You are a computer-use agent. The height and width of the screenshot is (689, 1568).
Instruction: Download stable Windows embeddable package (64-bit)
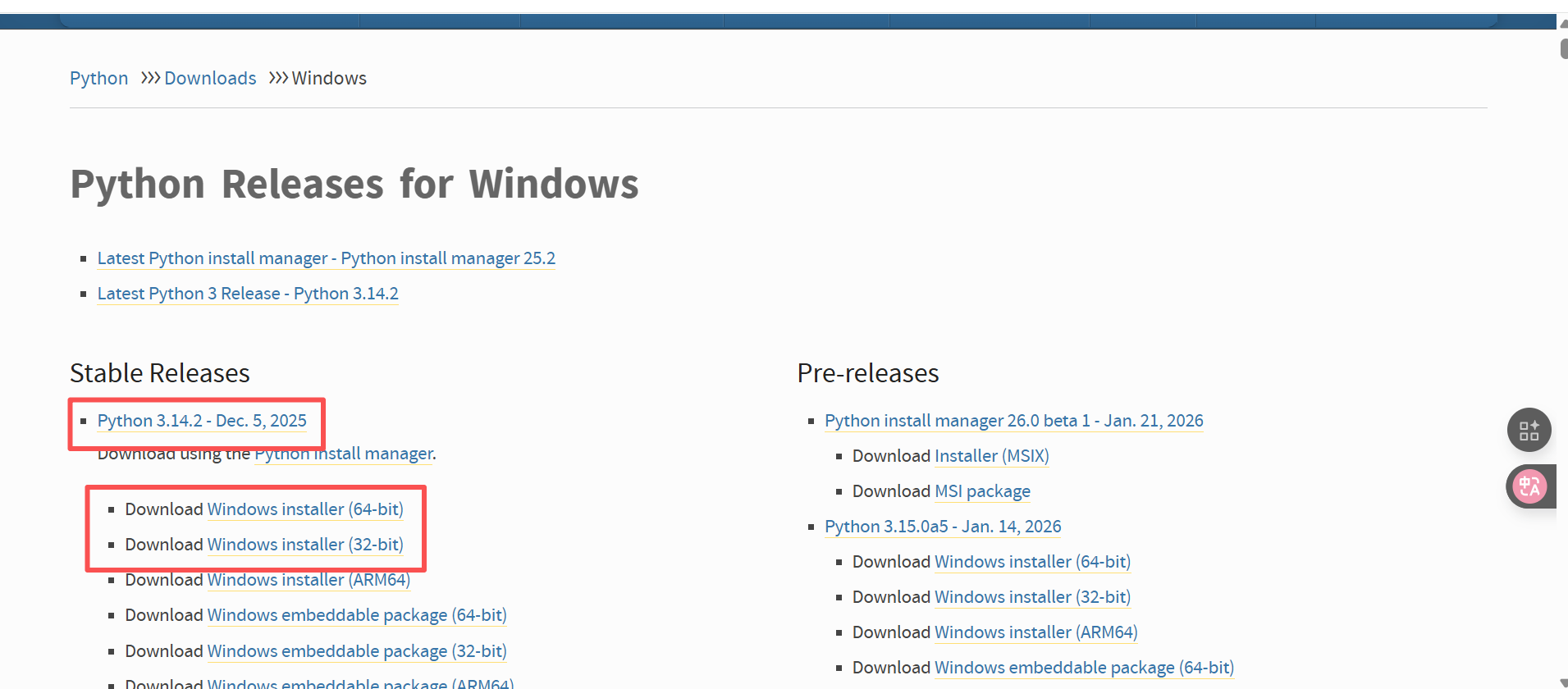357,615
